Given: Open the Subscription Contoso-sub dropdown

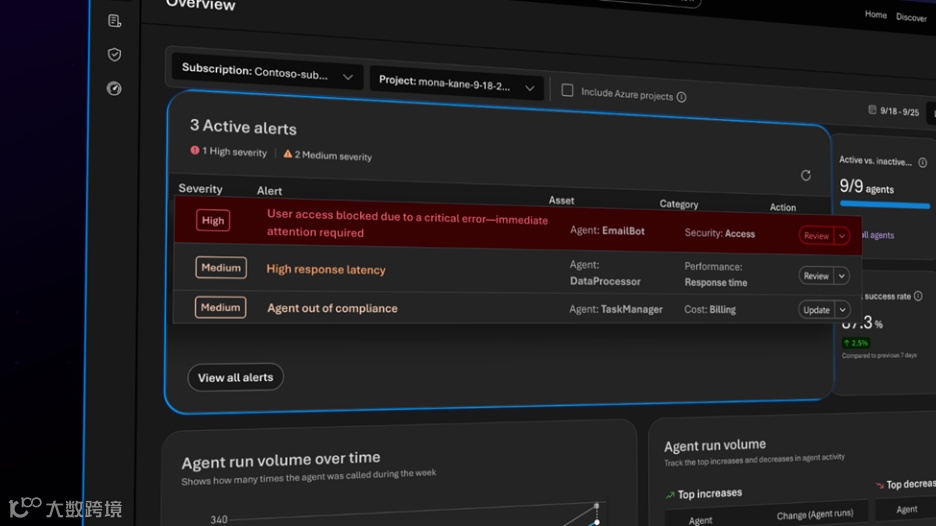Looking at the screenshot, I should [x=267, y=73].
